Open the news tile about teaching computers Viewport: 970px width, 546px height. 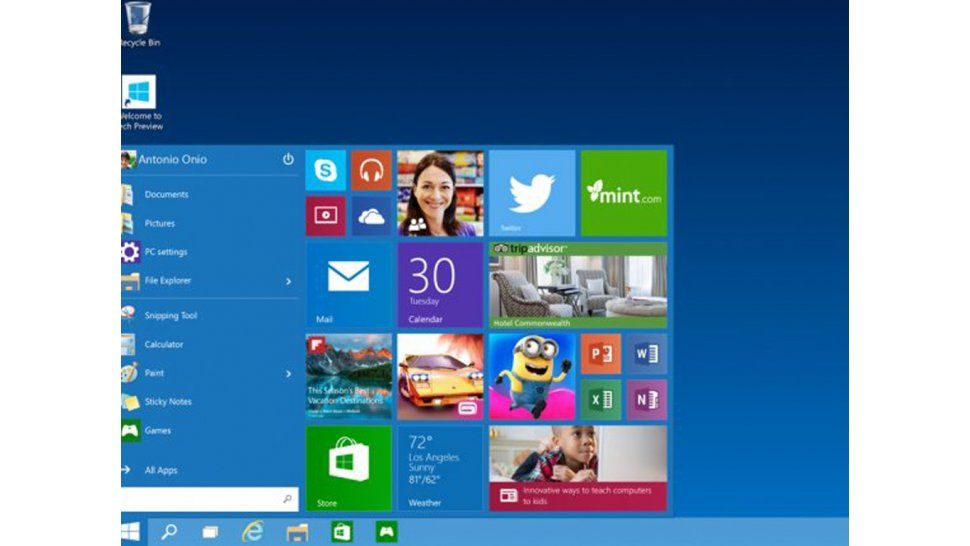tap(578, 468)
